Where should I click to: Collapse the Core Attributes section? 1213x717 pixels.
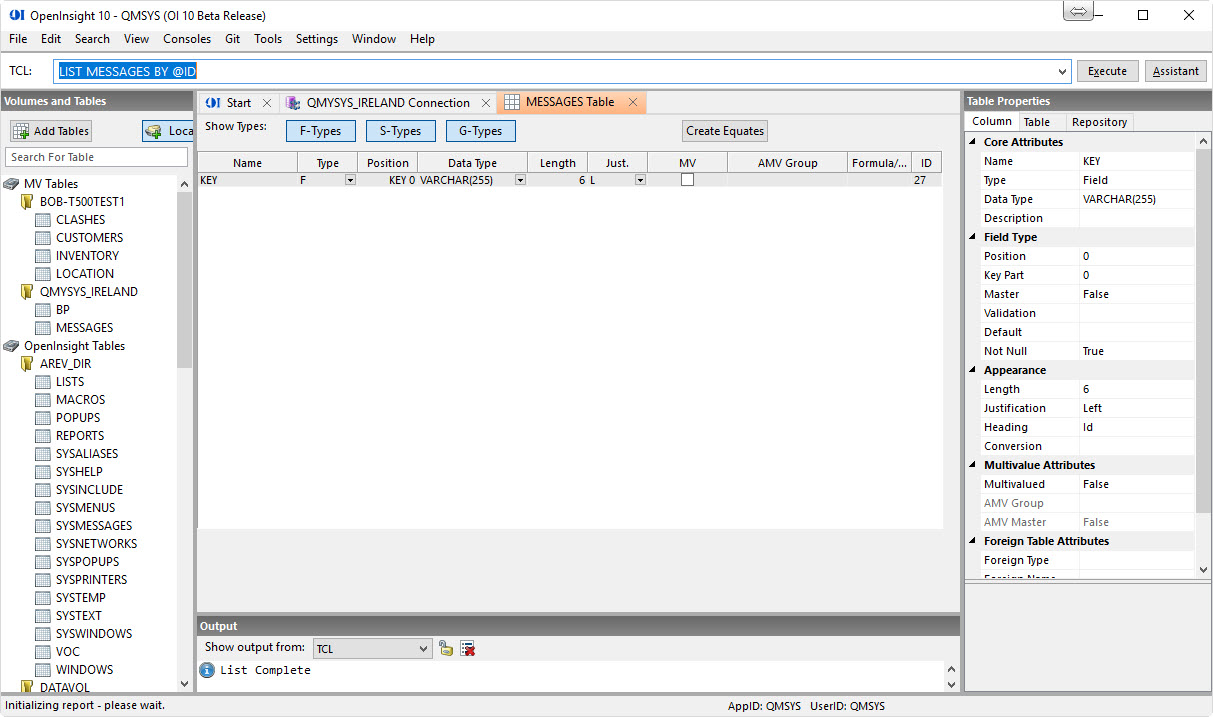(974, 142)
